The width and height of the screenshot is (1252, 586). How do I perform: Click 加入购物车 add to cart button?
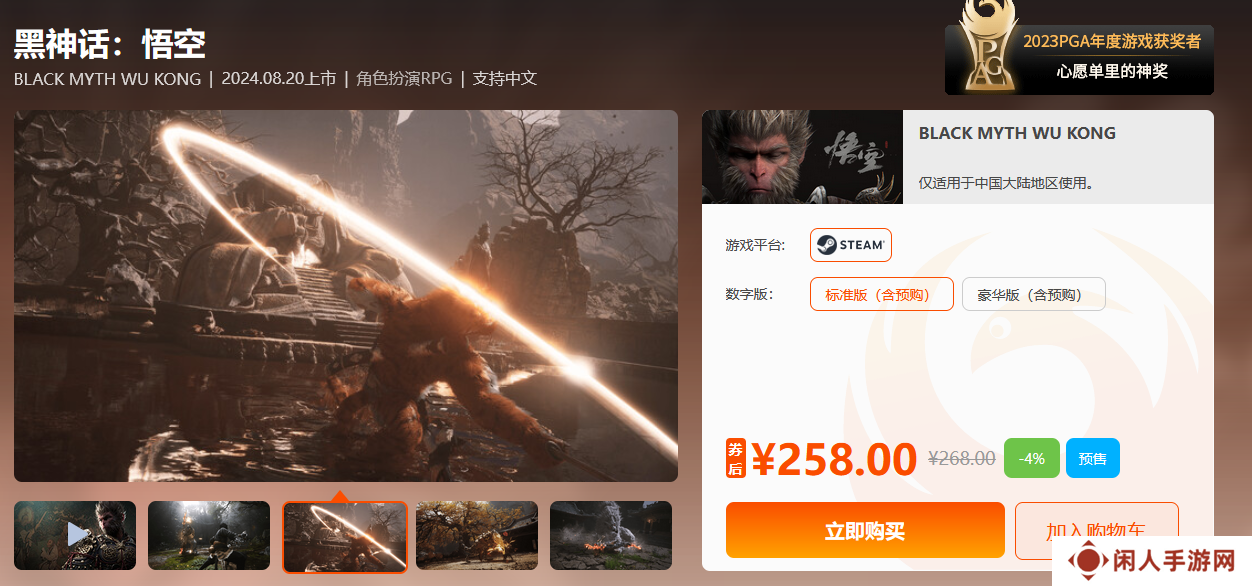[x=1096, y=531]
